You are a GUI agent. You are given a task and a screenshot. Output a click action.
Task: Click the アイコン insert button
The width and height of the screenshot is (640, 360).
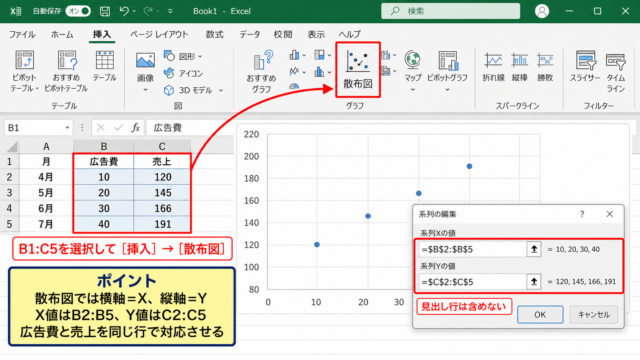183,73
